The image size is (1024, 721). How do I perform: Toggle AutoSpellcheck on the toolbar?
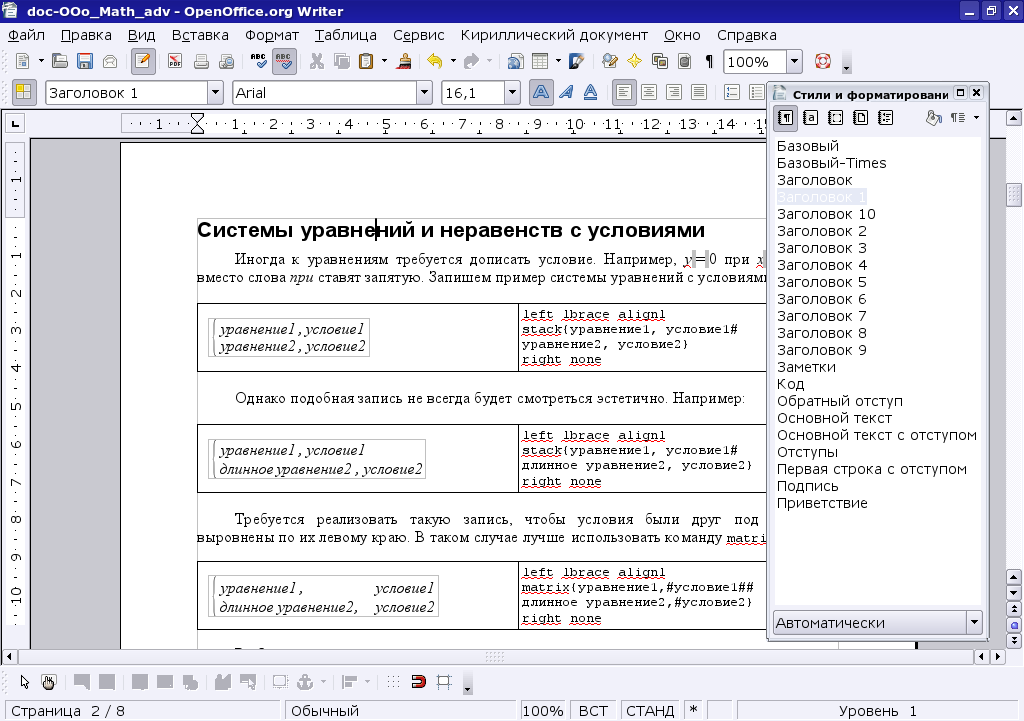pyautogui.click(x=285, y=61)
